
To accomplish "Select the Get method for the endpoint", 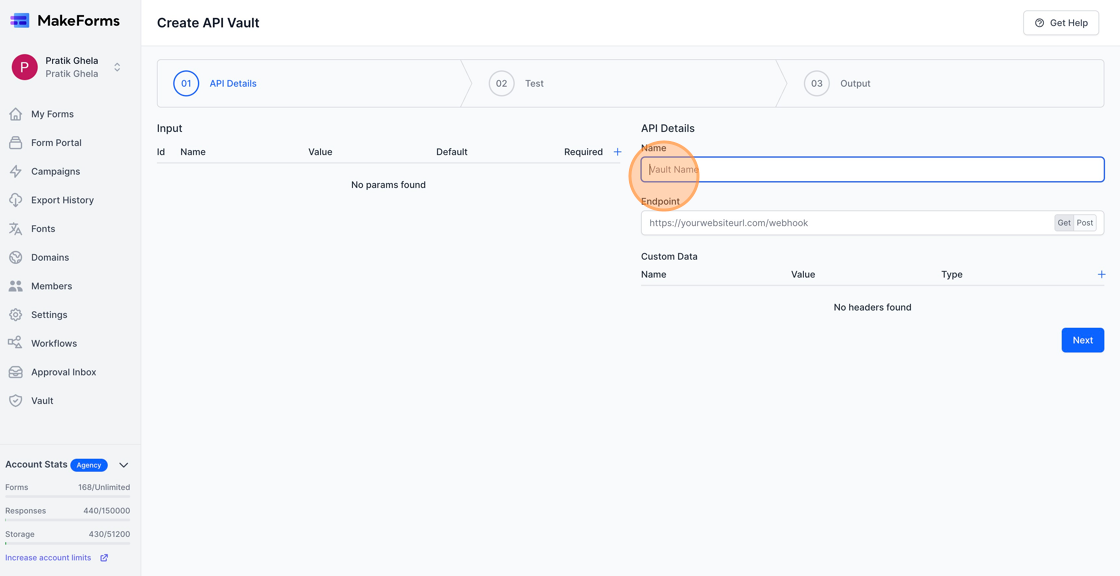I will point(1064,222).
